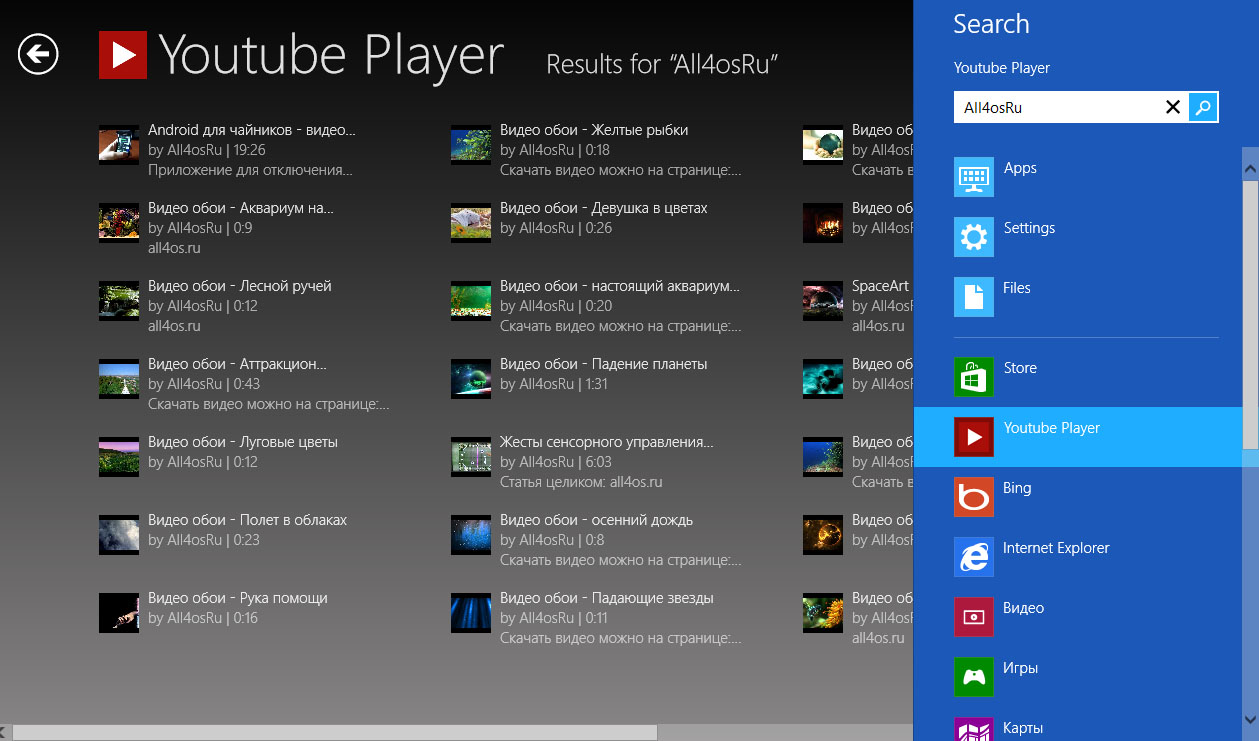Open title 'Видео обои - Девушка в цветах'
The image size is (1259, 741).
(x=604, y=208)
